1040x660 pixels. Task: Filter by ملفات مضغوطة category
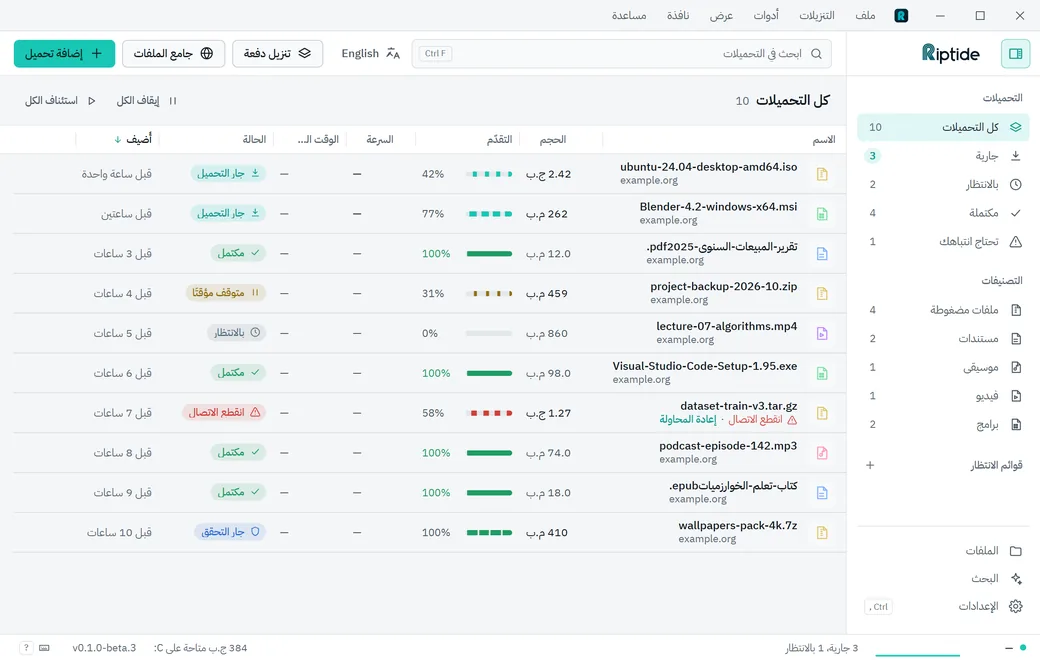[942, 310]
